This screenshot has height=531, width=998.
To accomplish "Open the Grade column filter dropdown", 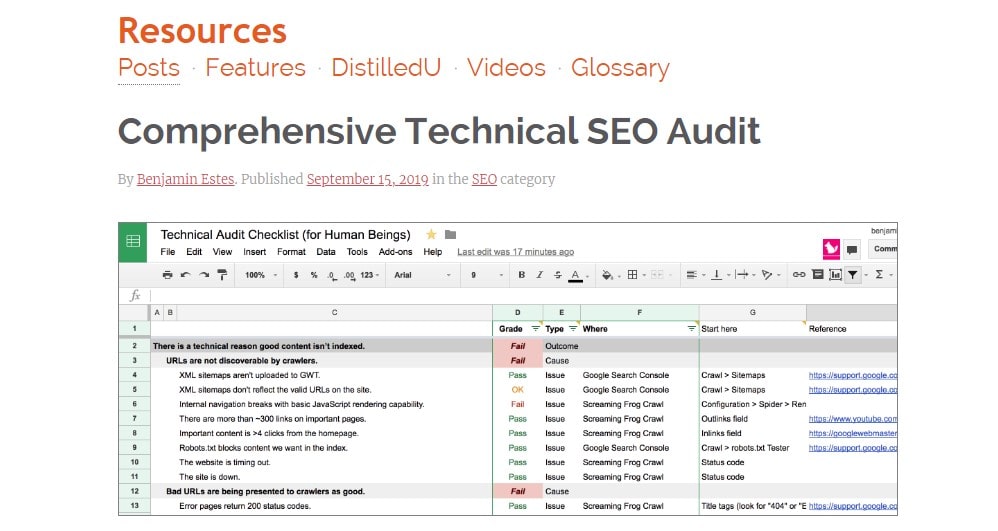I will pyautogui.click(x=535, y=328).
